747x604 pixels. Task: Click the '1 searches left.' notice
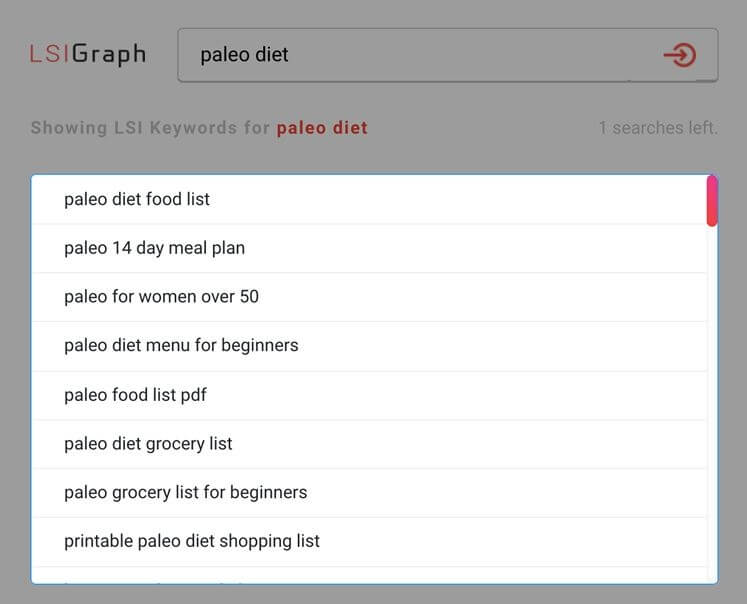[x=657, y=128]
